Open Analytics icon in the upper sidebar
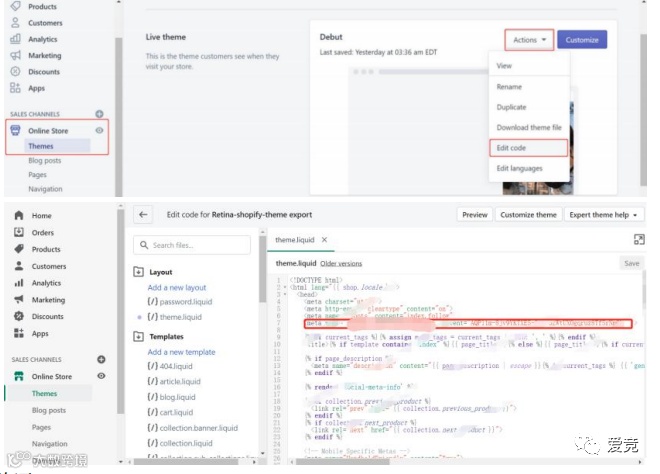The height and width of the screenshot is (474, 660). point(15,39)
